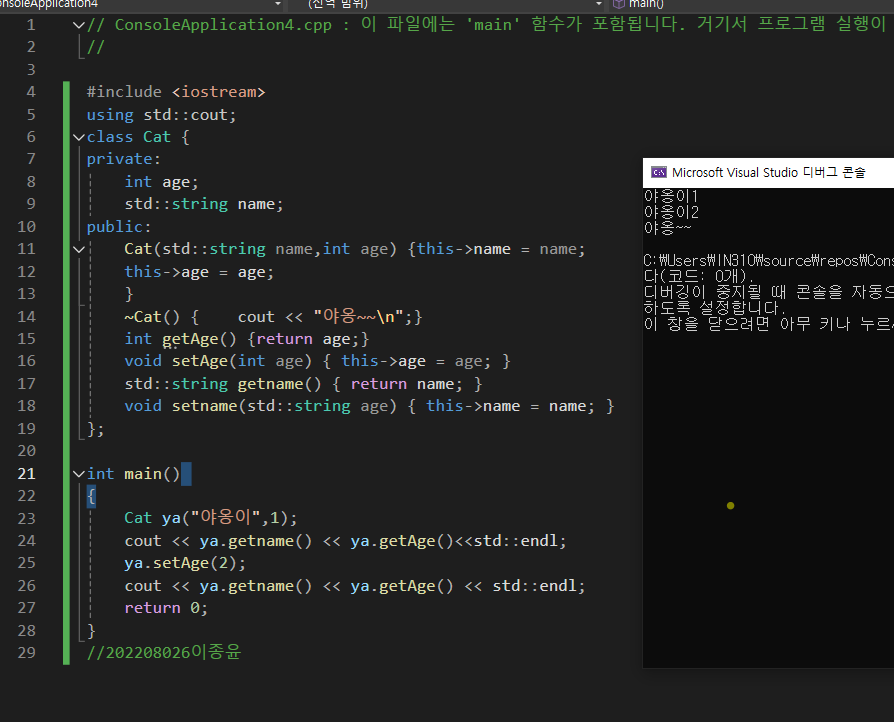The width and height of the screenshot is (894, 722).
Task: Open the global scope dropdown arrow
Action: pyautogui.click(x=599, y=4)
